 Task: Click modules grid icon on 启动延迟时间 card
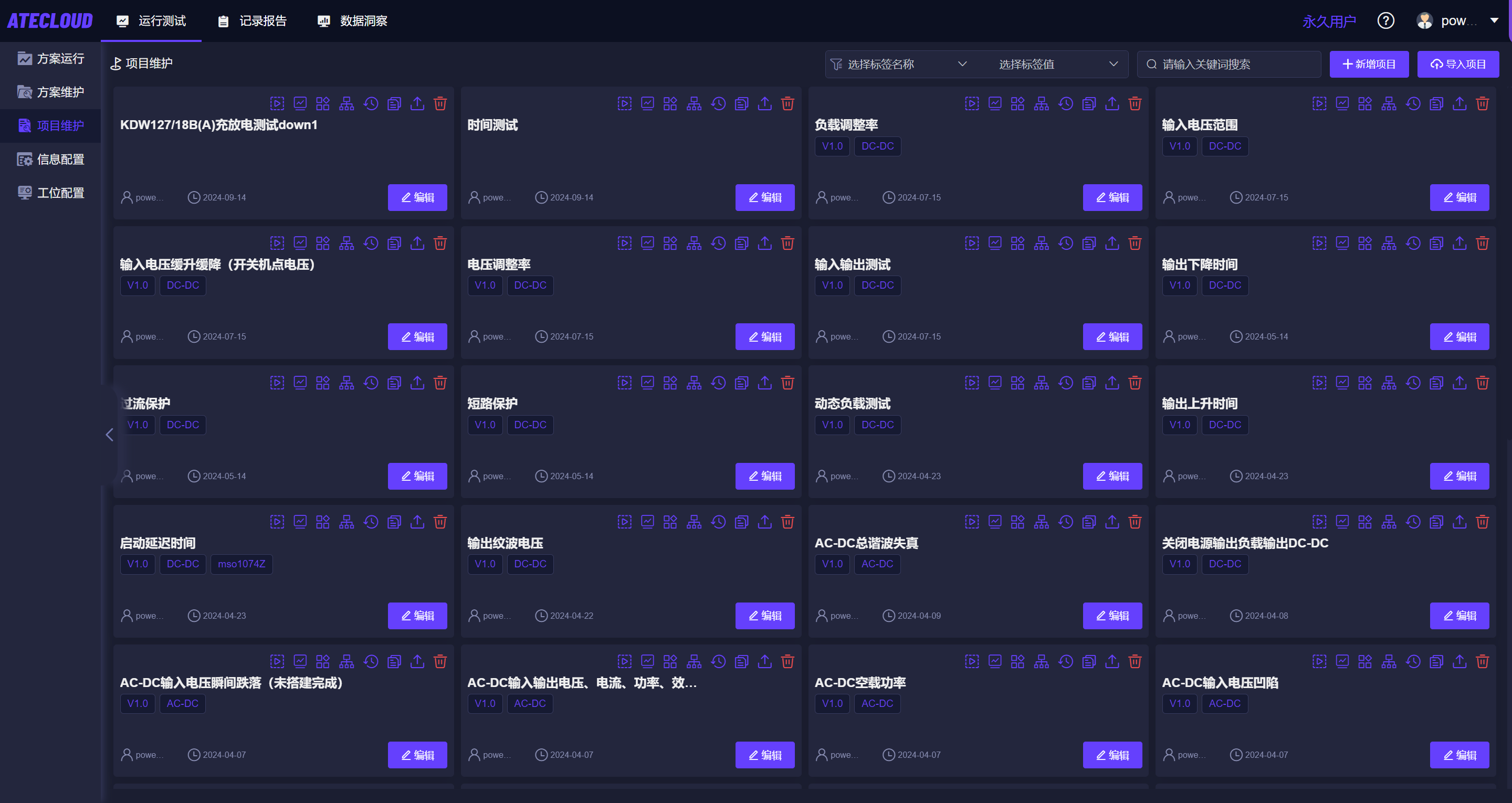coord(323,522)
